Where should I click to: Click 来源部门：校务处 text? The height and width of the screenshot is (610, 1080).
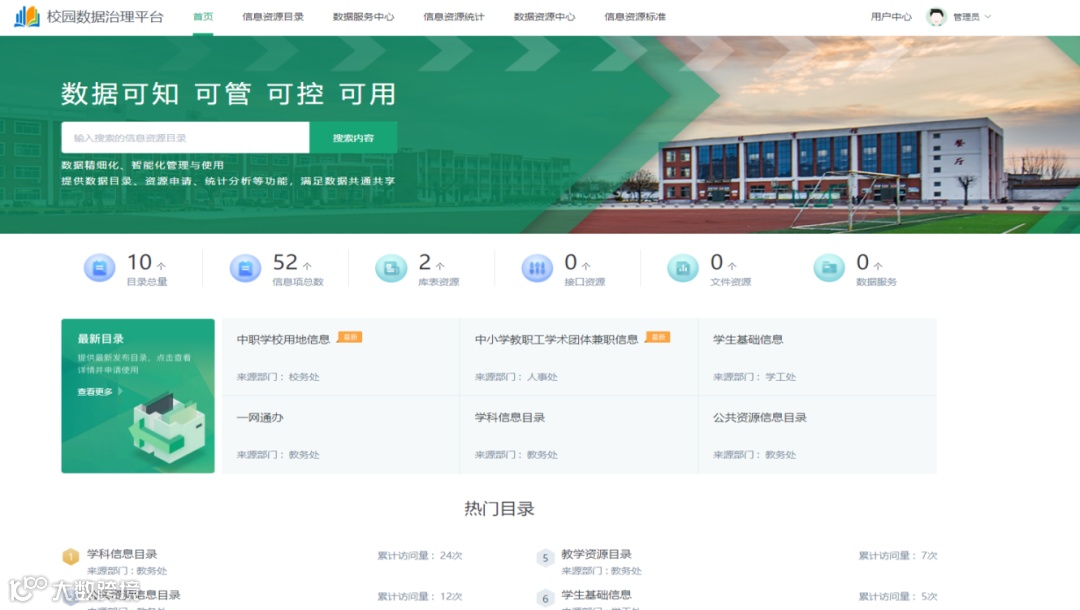pos(278,377)
